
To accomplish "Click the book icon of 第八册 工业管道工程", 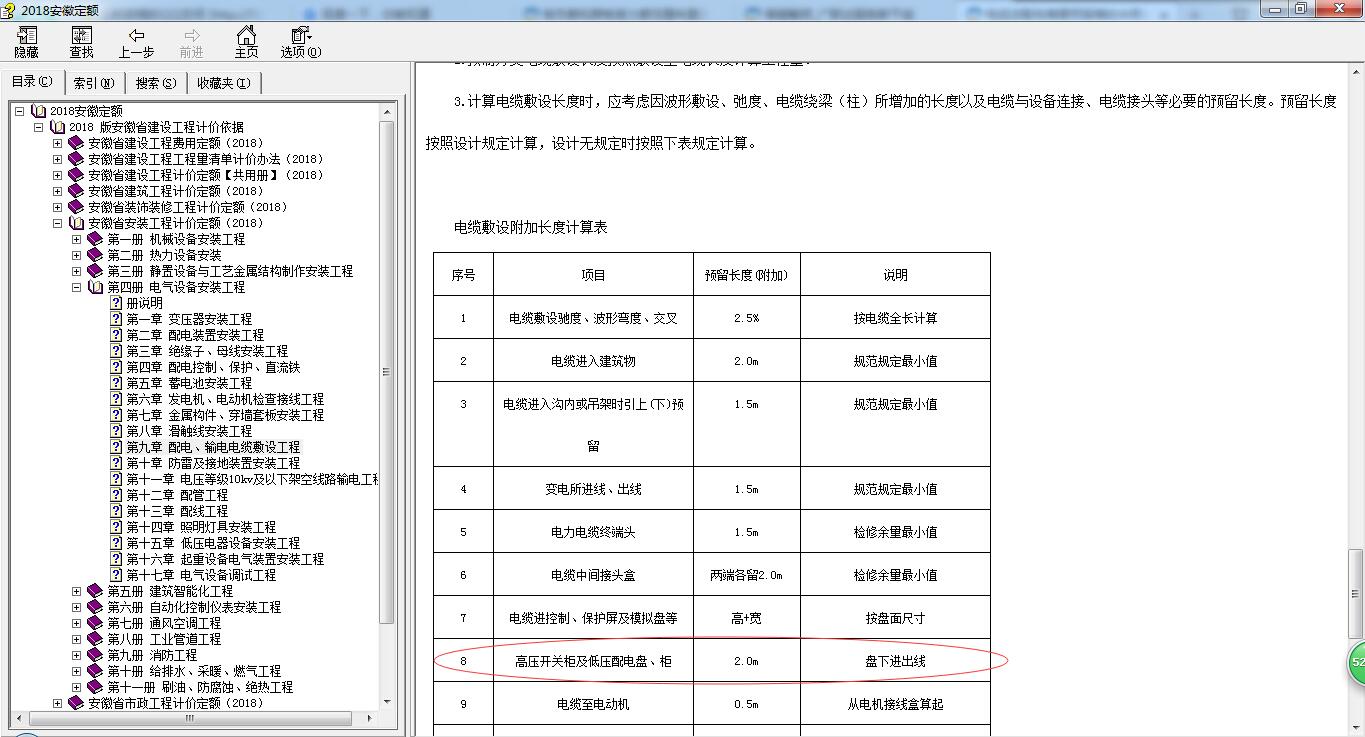I will point(95,639).
